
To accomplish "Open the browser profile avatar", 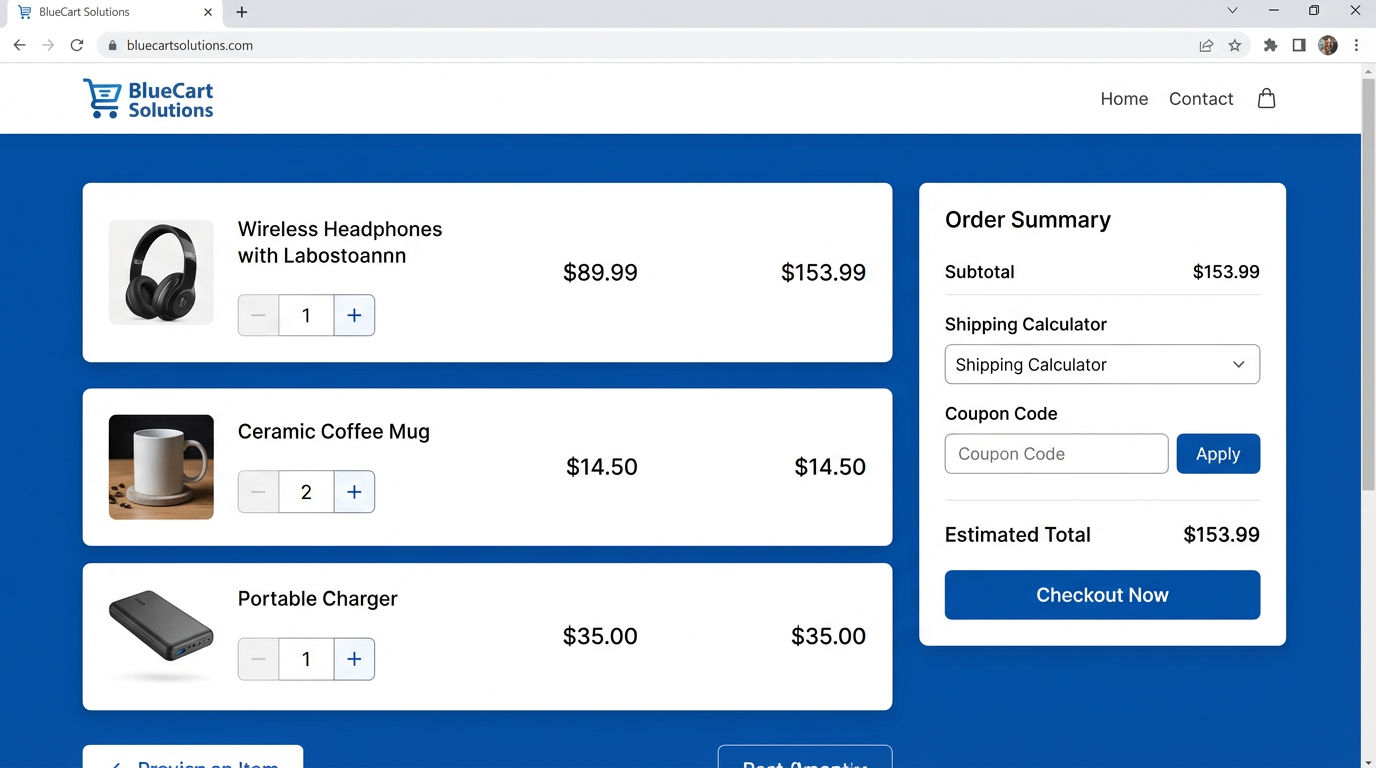I will tap(1328, 45).
